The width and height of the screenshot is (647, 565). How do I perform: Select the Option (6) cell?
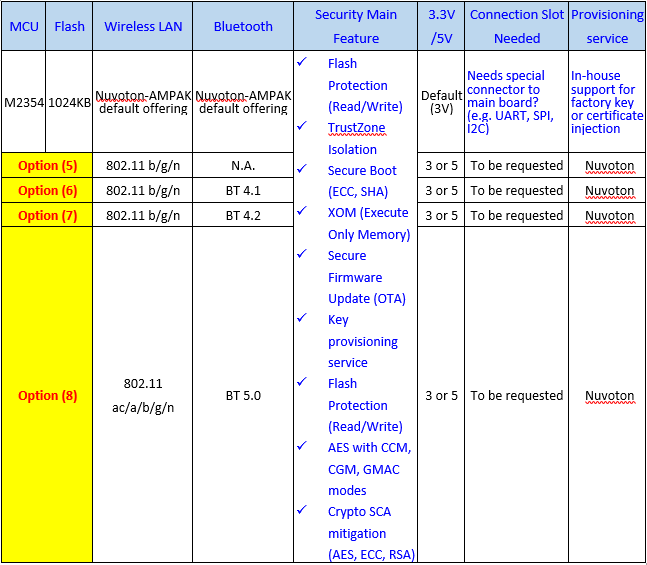[47, 190]
